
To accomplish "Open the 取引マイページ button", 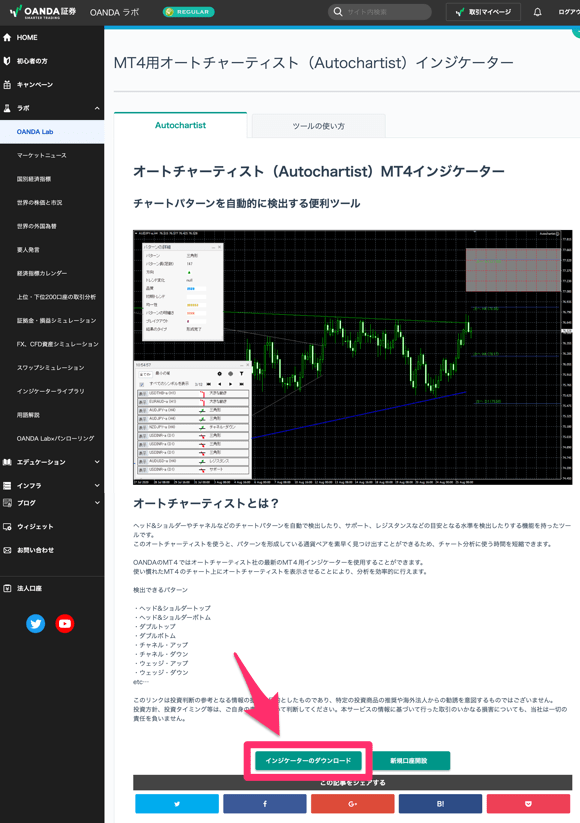I will 483,12.
